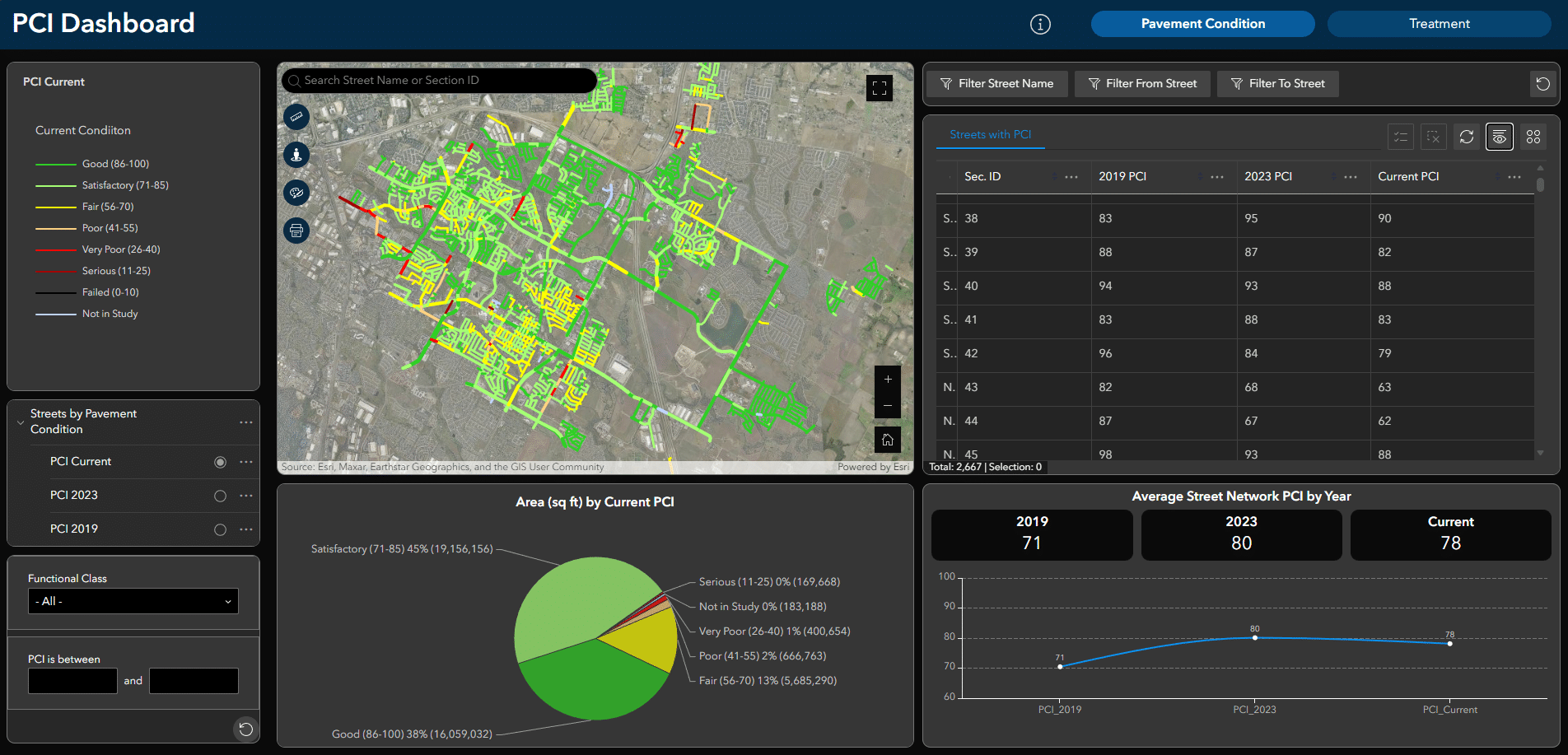Refresh the Streets with PCI table
This screenshot has height=755, width=1568.
tap(1467, 137)
